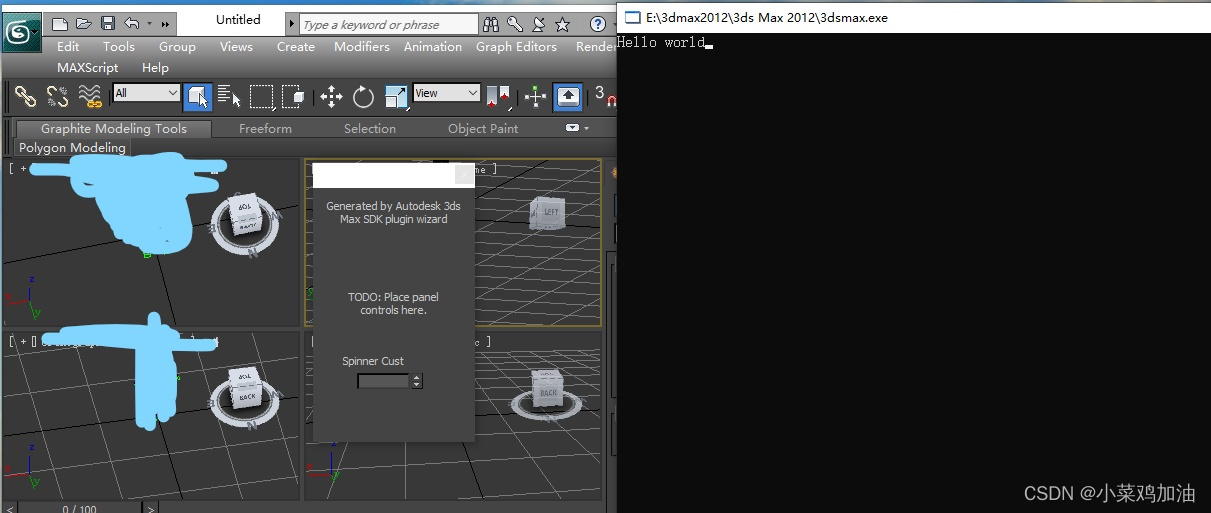Click the Rectangular Selection Region icon
Image resolution: width=1211 pixels, height=513 pixels.
(261, 96)
